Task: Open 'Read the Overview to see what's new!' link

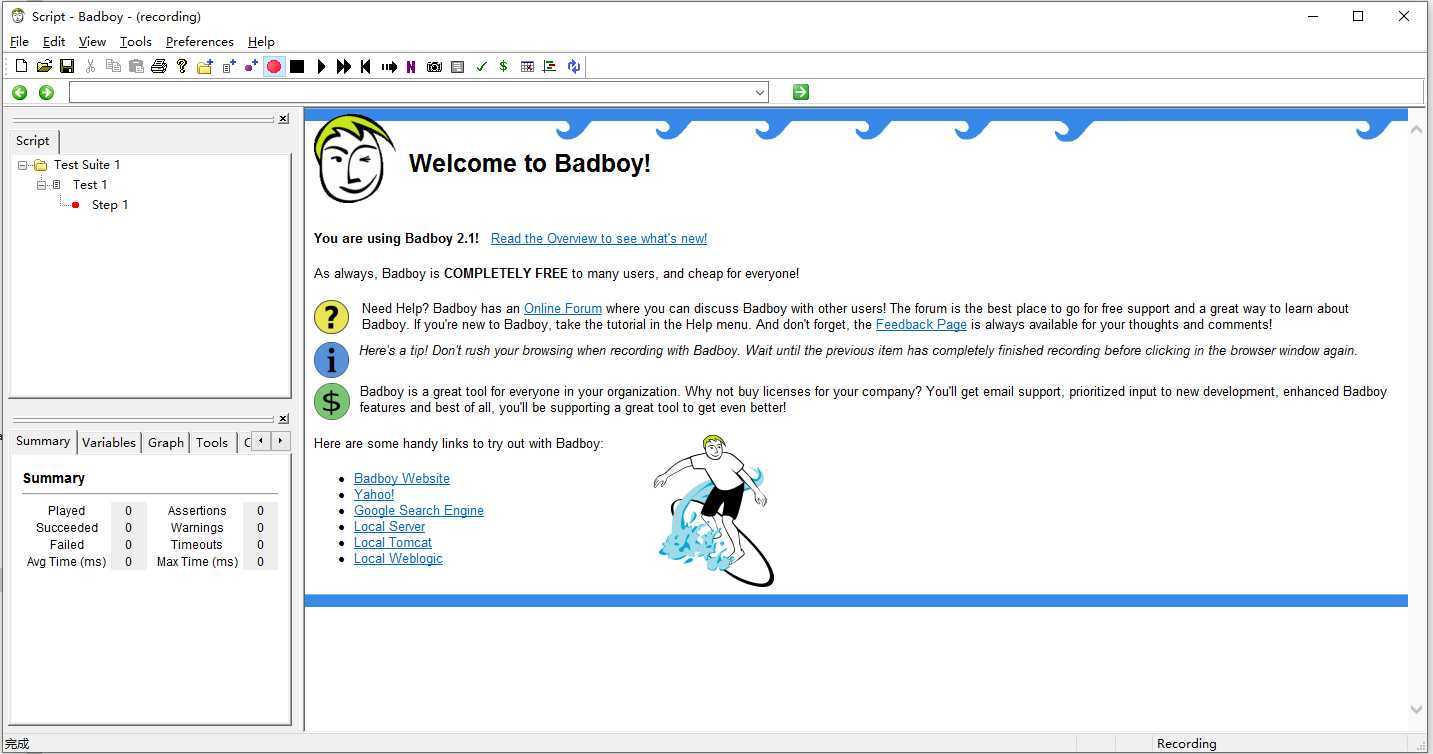Action: tap(599, 239)
